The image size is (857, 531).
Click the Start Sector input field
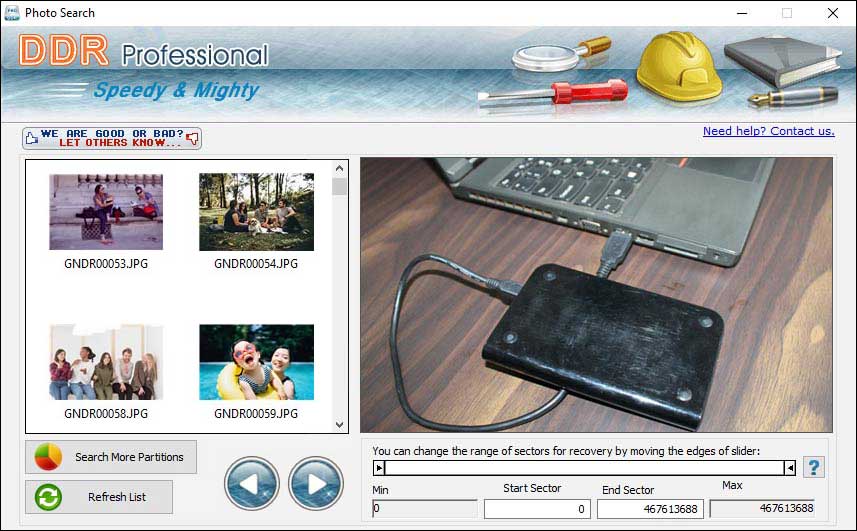point(537,509)
